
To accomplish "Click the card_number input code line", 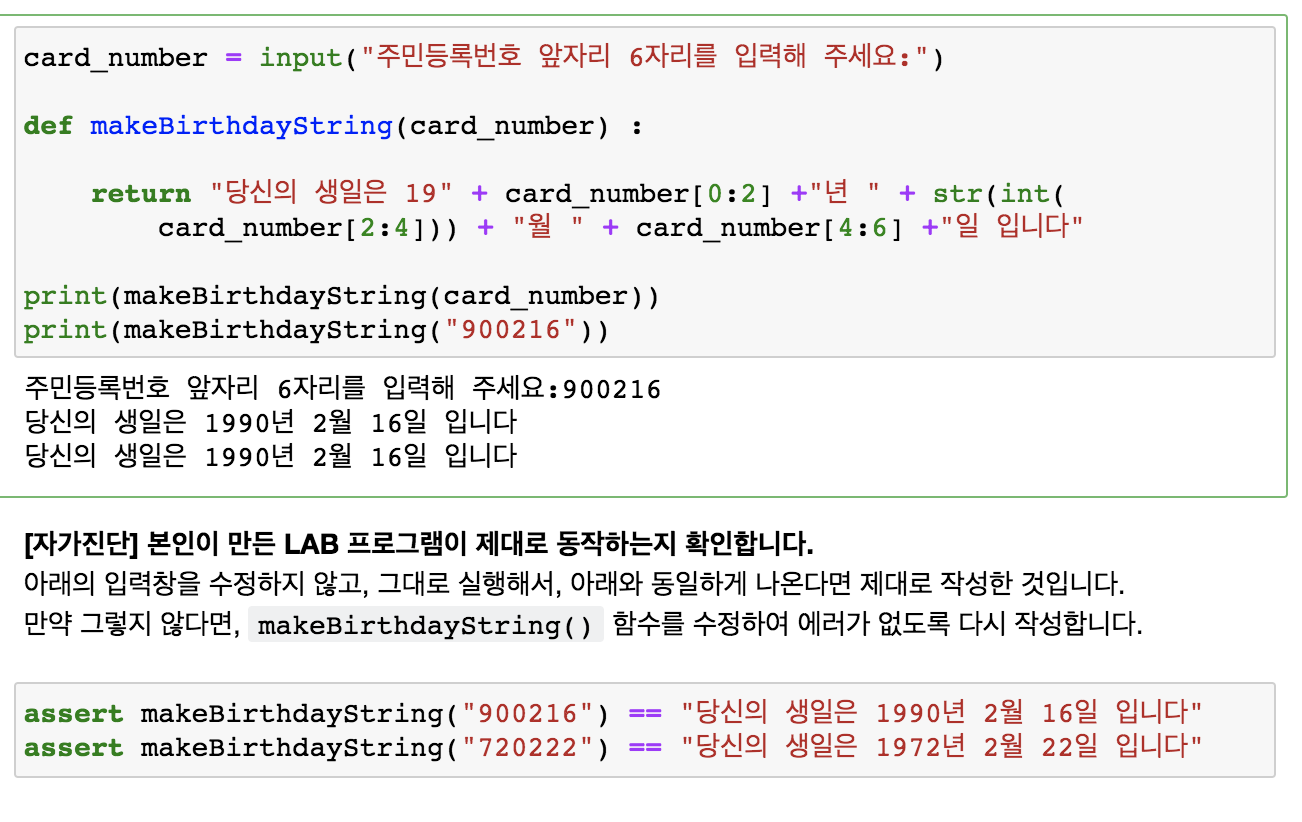I will pos(483,58).
